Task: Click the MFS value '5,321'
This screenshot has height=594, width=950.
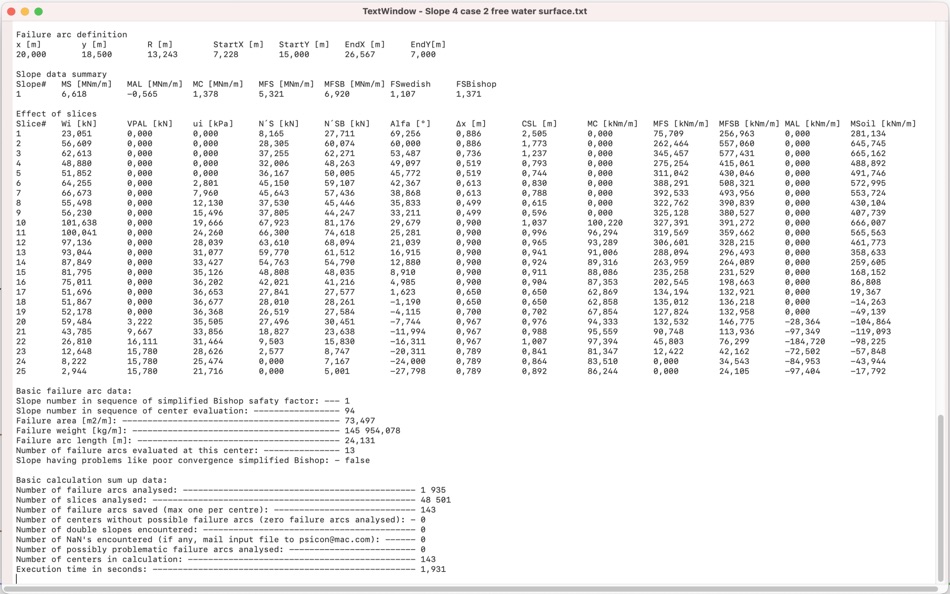Action: click(271, 94)
